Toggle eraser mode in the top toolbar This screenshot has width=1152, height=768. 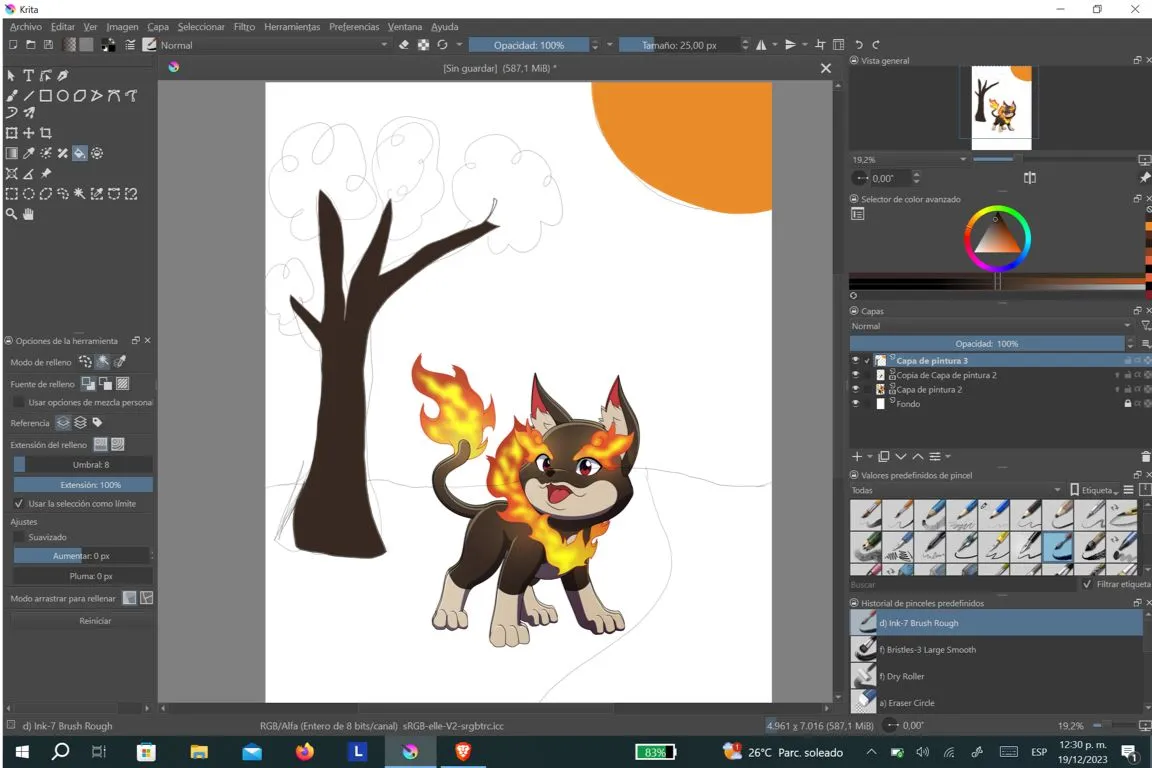tap(403, 45)
